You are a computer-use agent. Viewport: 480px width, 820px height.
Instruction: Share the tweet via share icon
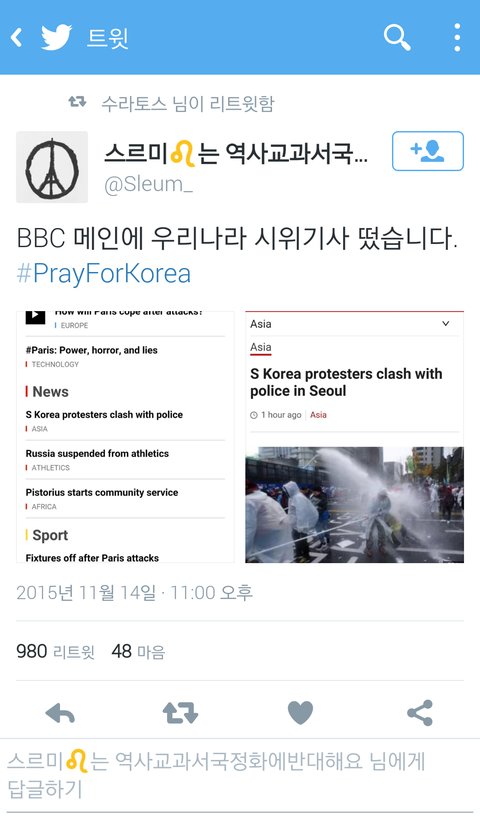420,713
